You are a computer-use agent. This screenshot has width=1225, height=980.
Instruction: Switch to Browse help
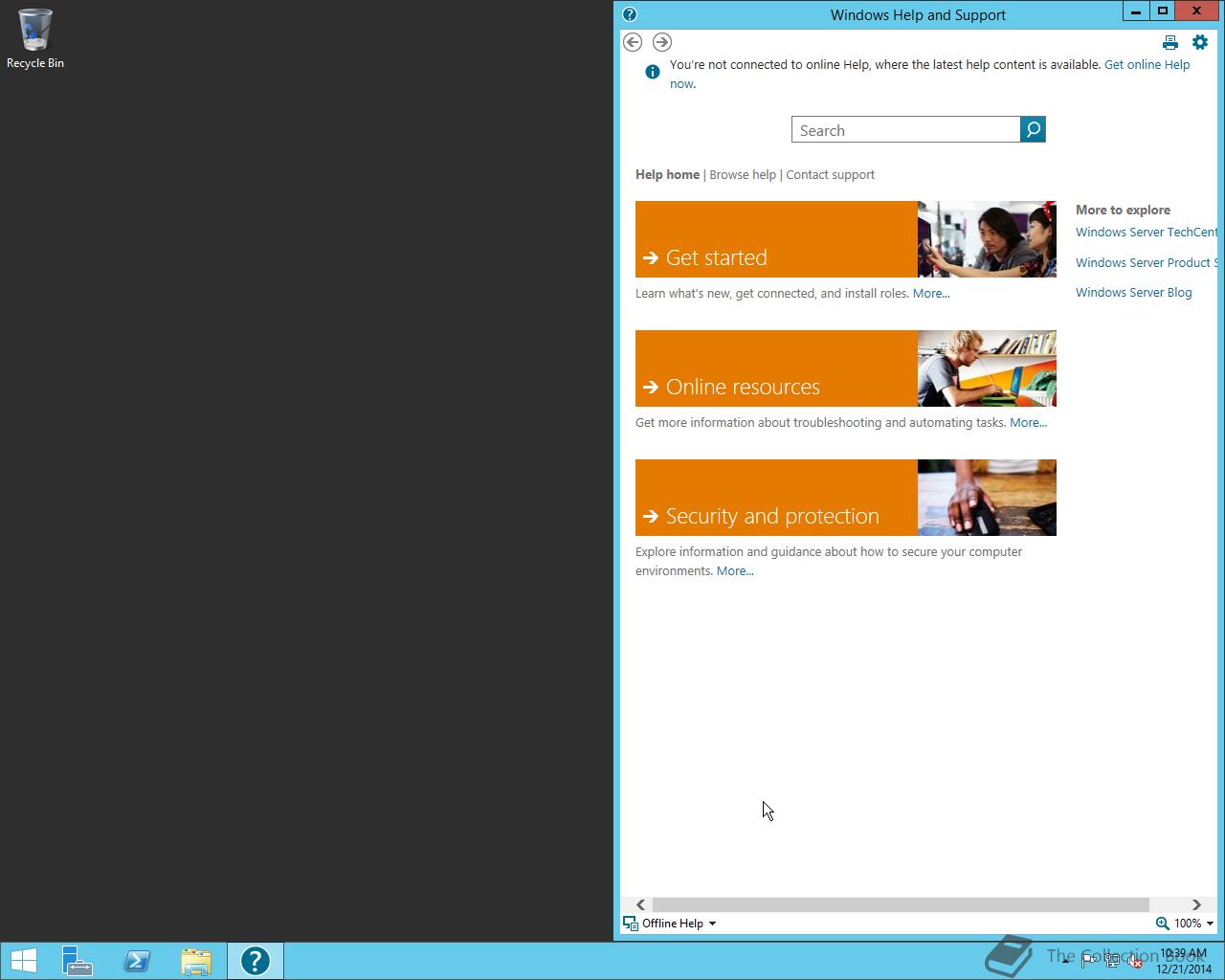pyautogui.click(x=743, y=174)
